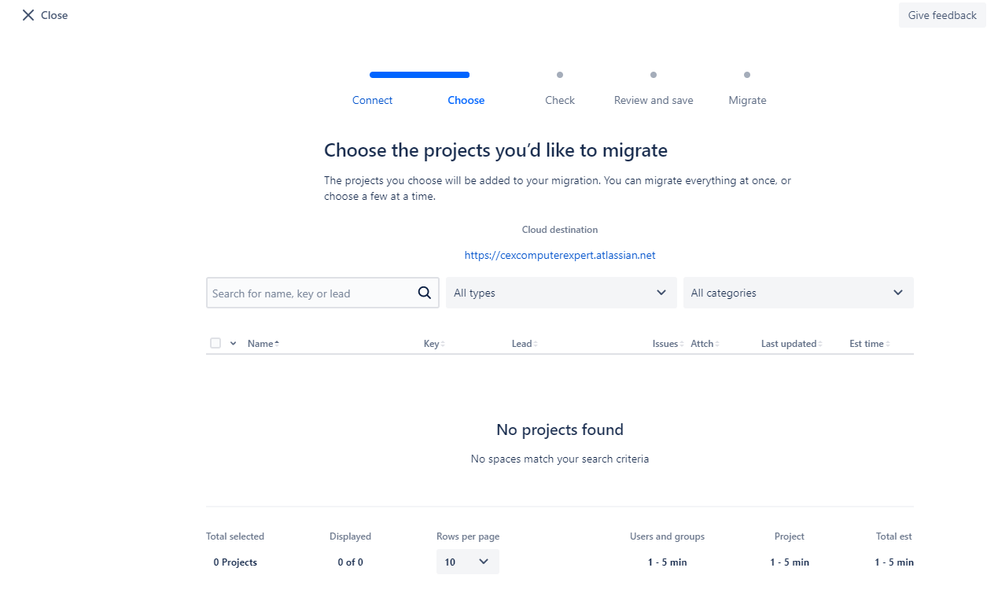This screenshot has height=594, width=998.
Task: Sort the table by Name column
Action: (263, 343)
